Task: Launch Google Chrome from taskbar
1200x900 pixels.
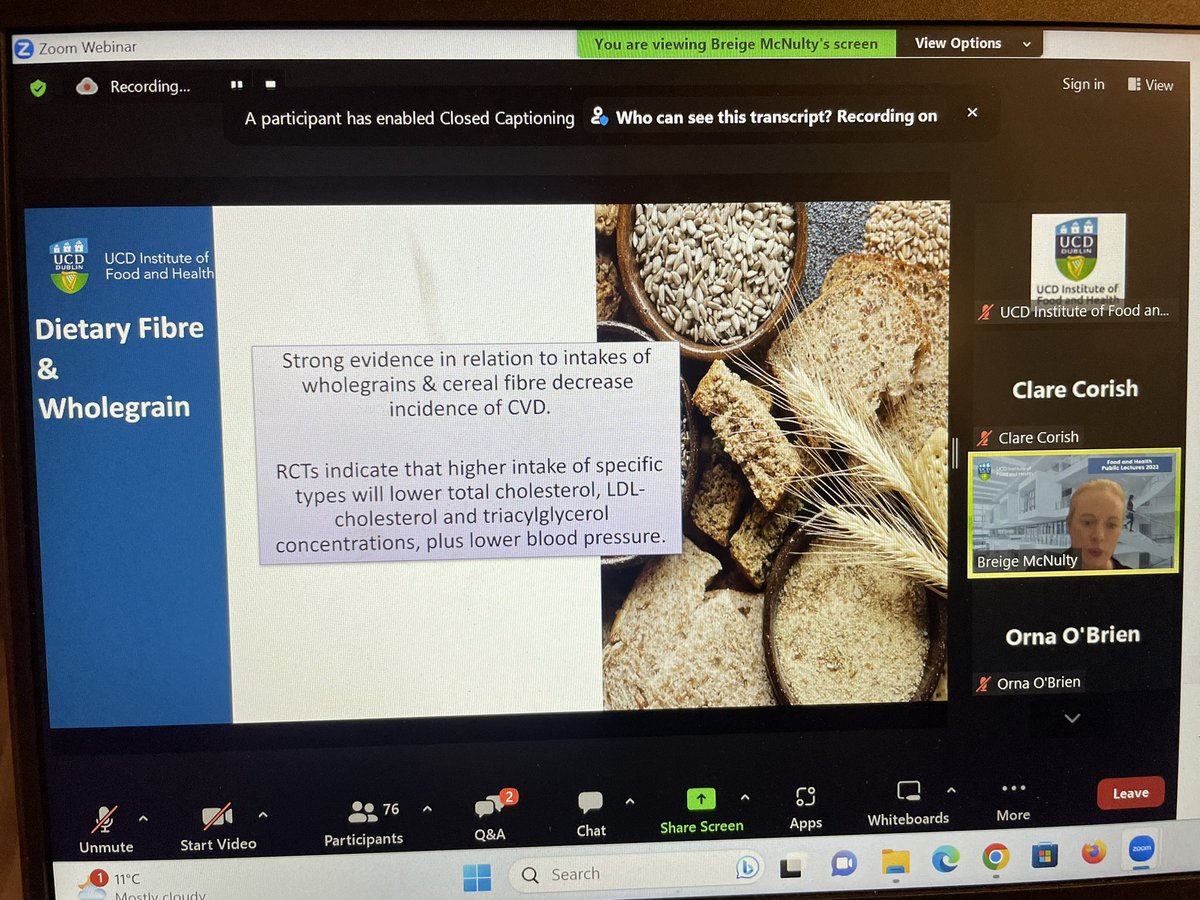Action: pyautogui.click(x=995, y=857)
